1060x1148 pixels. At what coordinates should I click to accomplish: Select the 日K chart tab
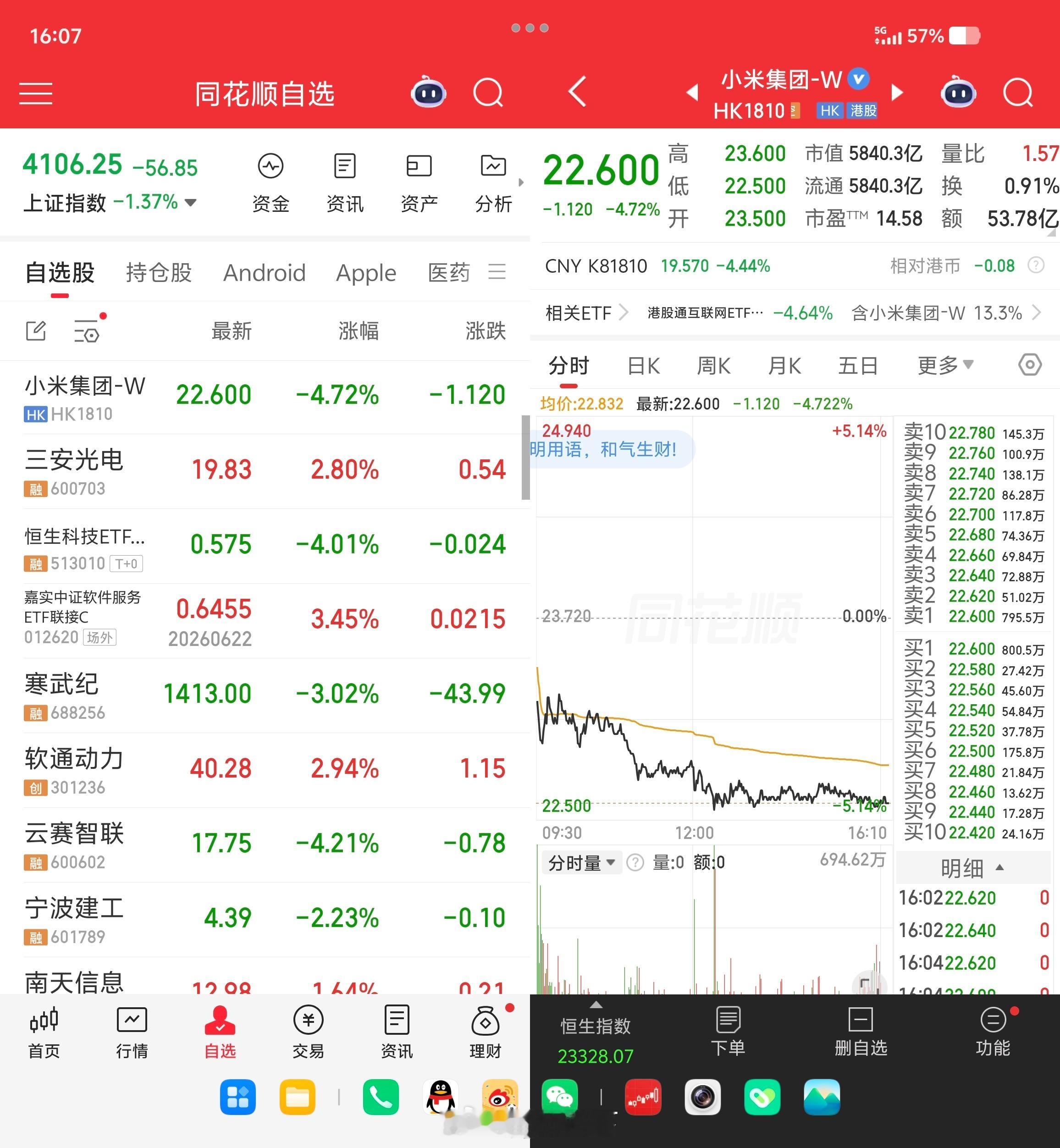(x=644, y=365)
